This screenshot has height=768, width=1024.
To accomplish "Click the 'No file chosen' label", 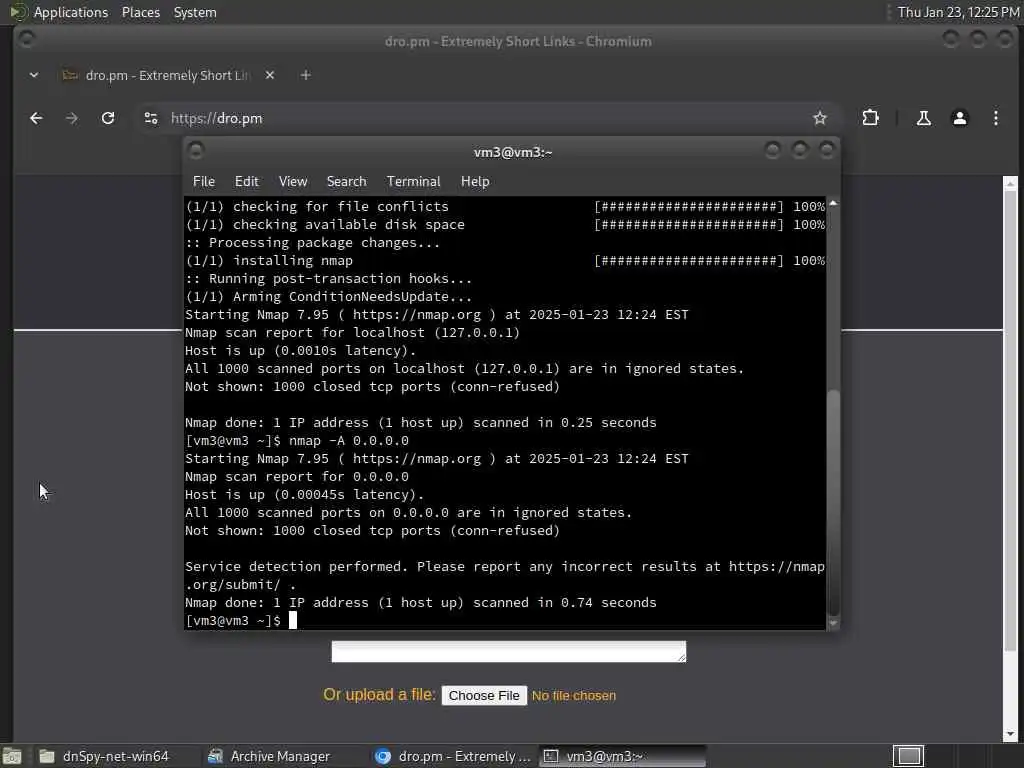I will click(x=573, y=696).
